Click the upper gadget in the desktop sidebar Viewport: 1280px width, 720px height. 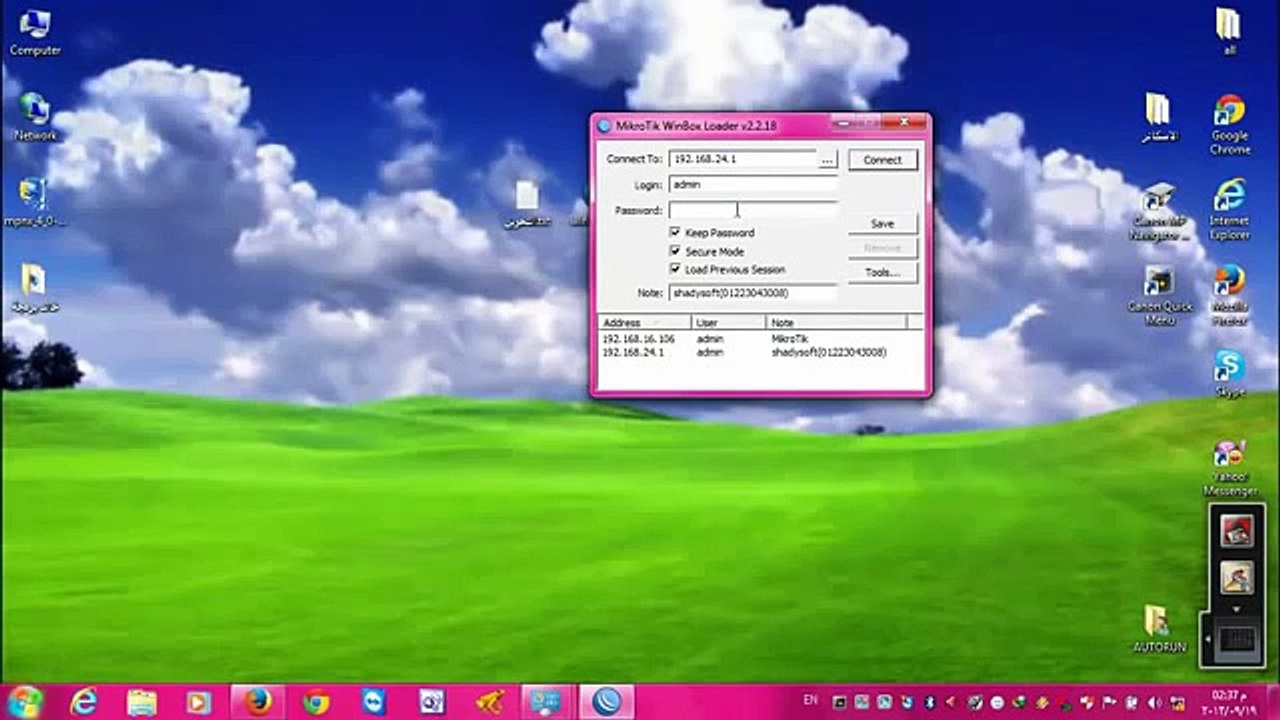(1237, 531)
